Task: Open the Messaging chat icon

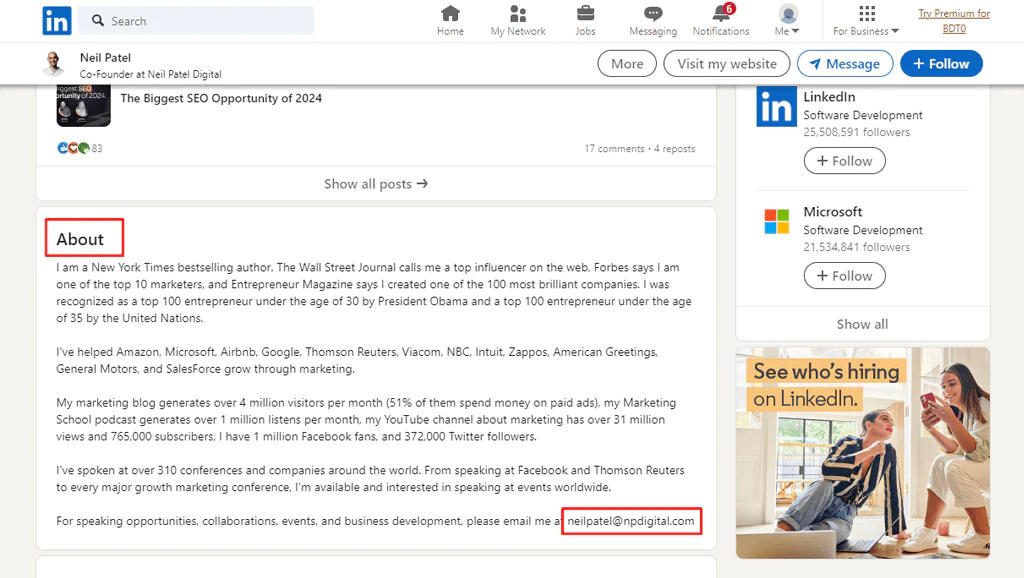Action: [653, 14]
